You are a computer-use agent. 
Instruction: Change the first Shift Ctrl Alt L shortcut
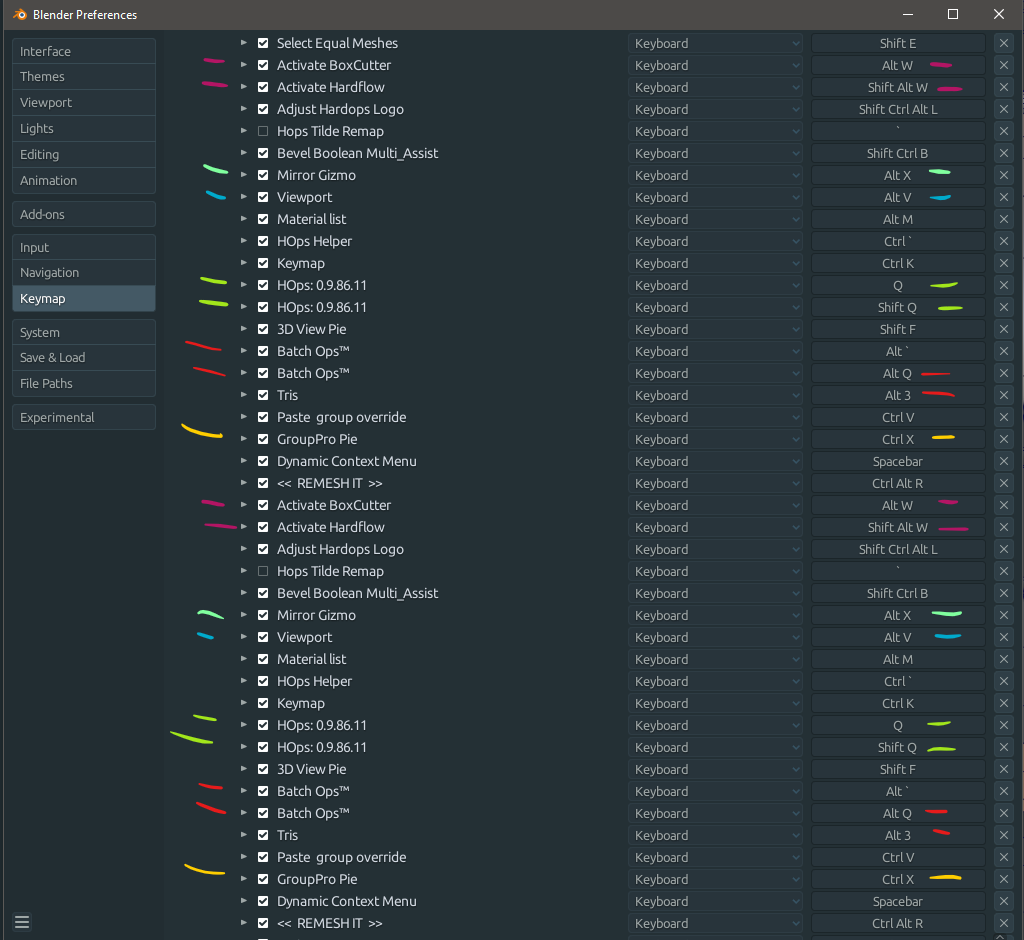pos(898,110)
